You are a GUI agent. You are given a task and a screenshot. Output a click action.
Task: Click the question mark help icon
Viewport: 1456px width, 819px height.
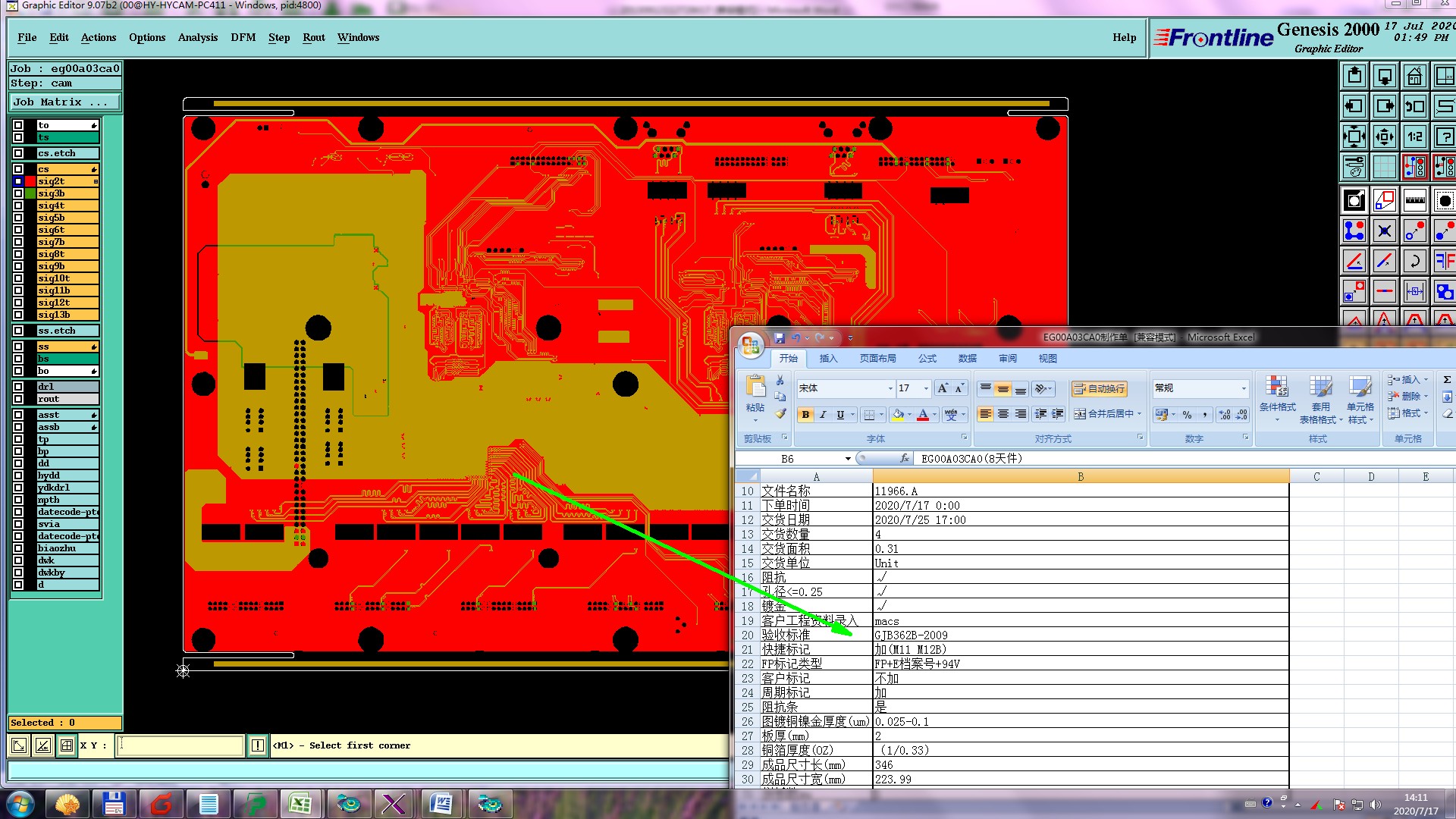(1445, 136)
